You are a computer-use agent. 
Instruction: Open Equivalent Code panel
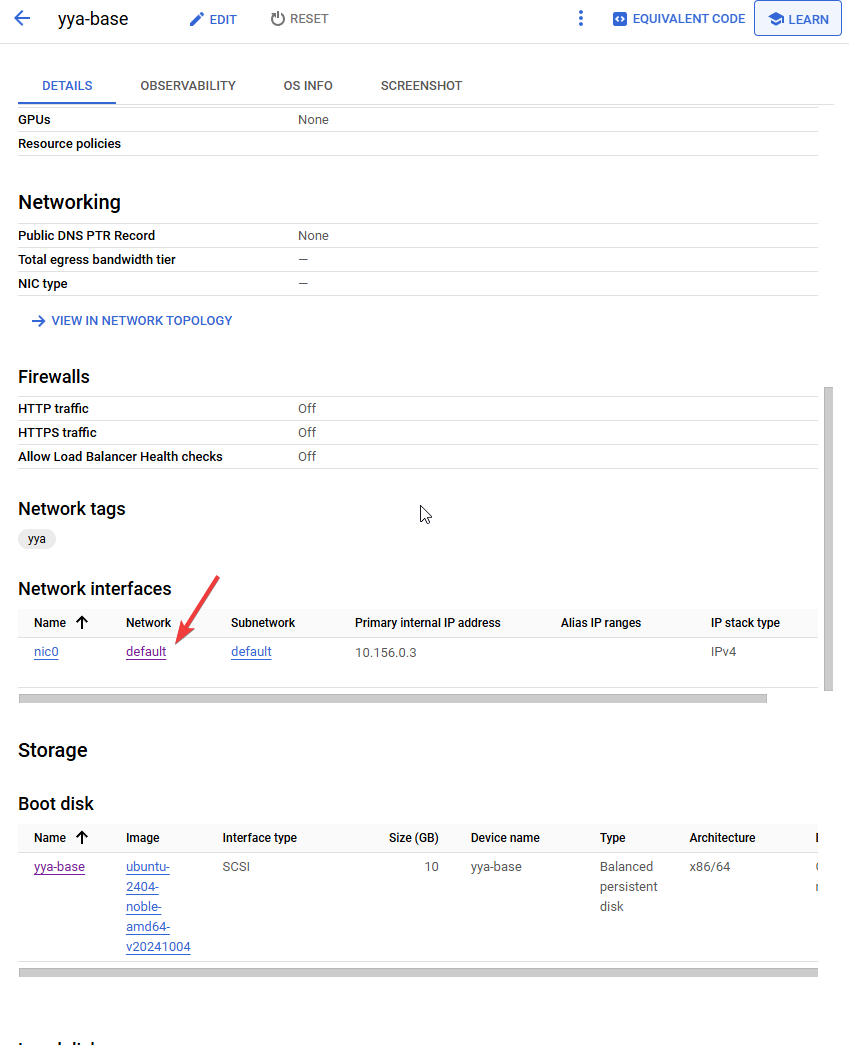click(x=679, y=19)
